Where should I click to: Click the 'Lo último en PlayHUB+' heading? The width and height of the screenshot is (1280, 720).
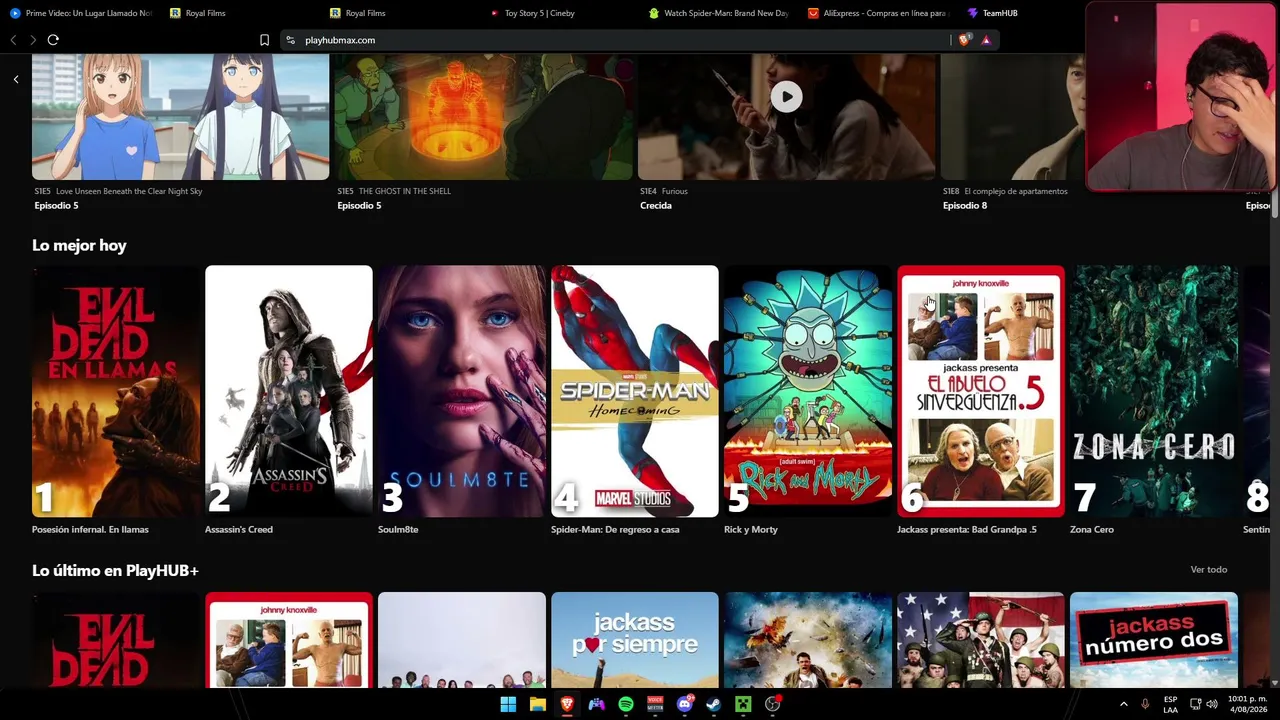click(x=115, y=570)
